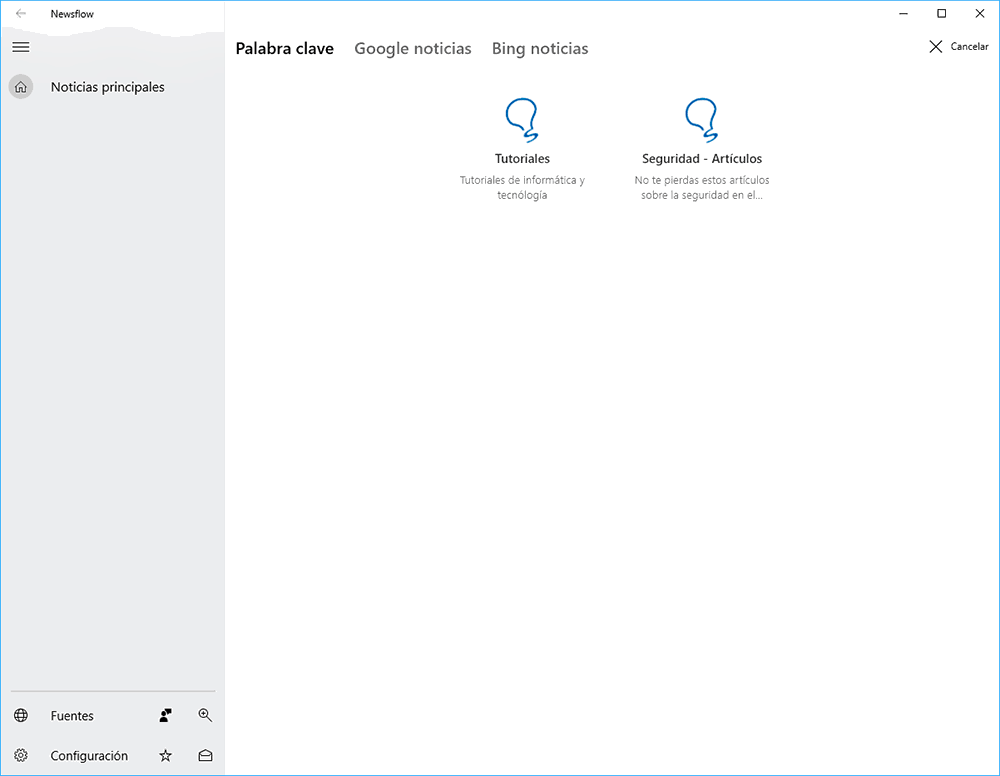Click the open envelope icon

pyautogui.click(x=205, y=756)
